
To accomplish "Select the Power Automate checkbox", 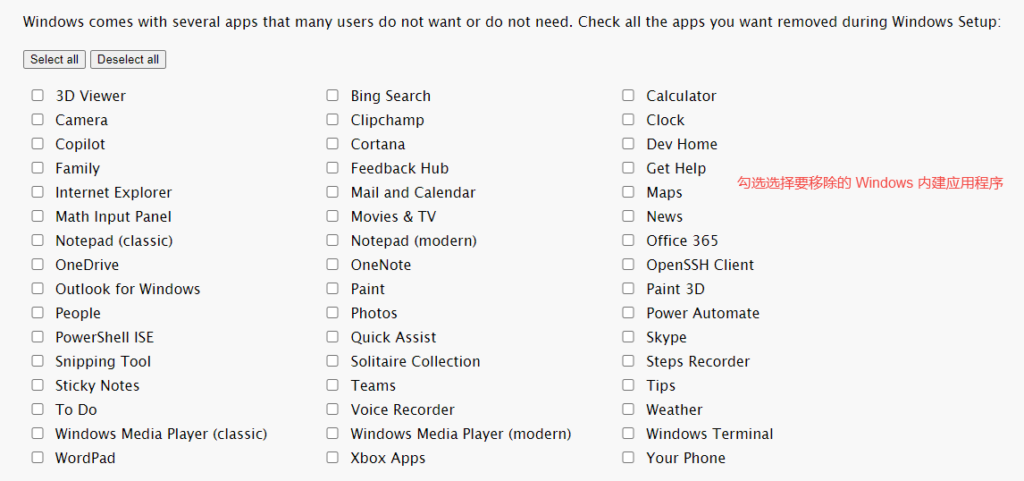I will pos(628,313).
